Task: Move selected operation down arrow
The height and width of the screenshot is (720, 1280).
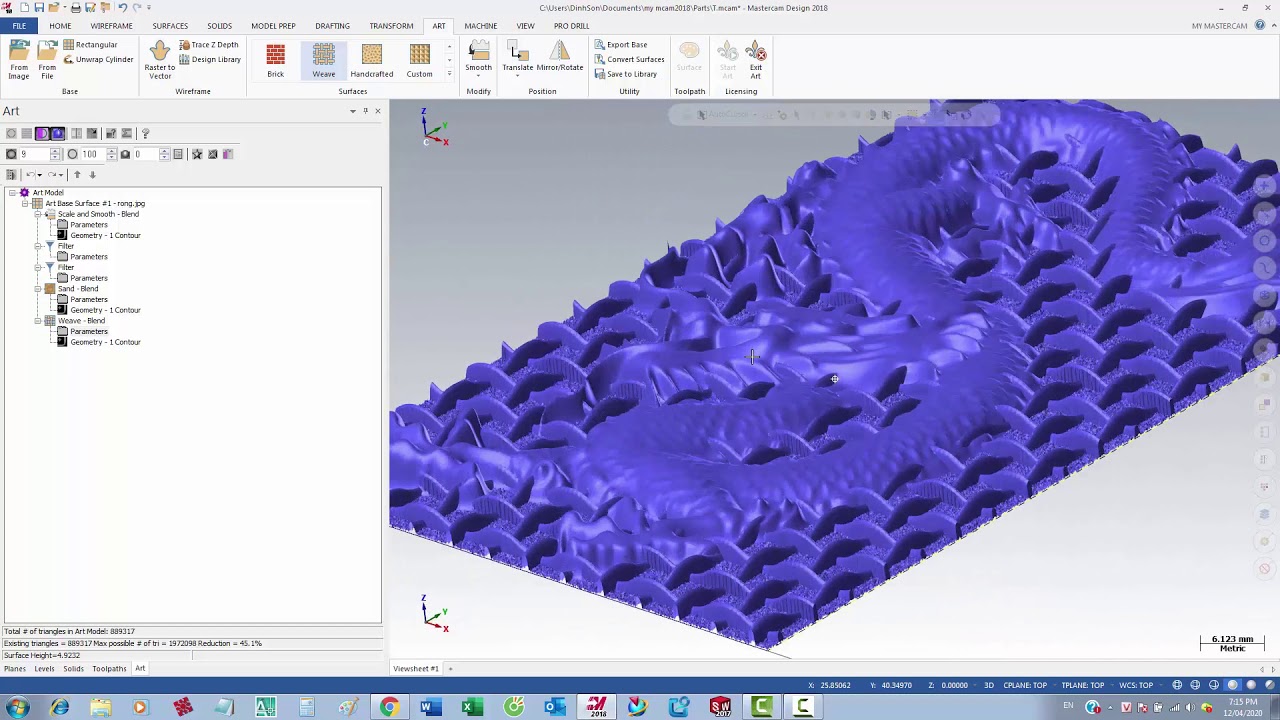Action: 93,174
